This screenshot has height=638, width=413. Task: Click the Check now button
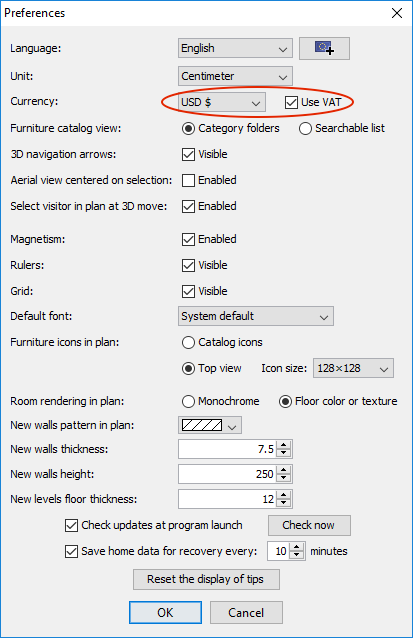coord(309,525)
